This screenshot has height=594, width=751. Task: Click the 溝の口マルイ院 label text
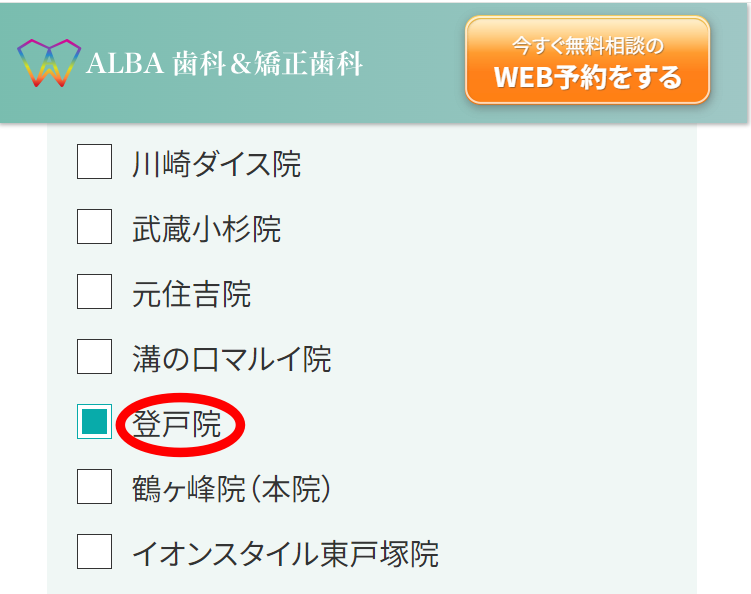pos(232,359)
